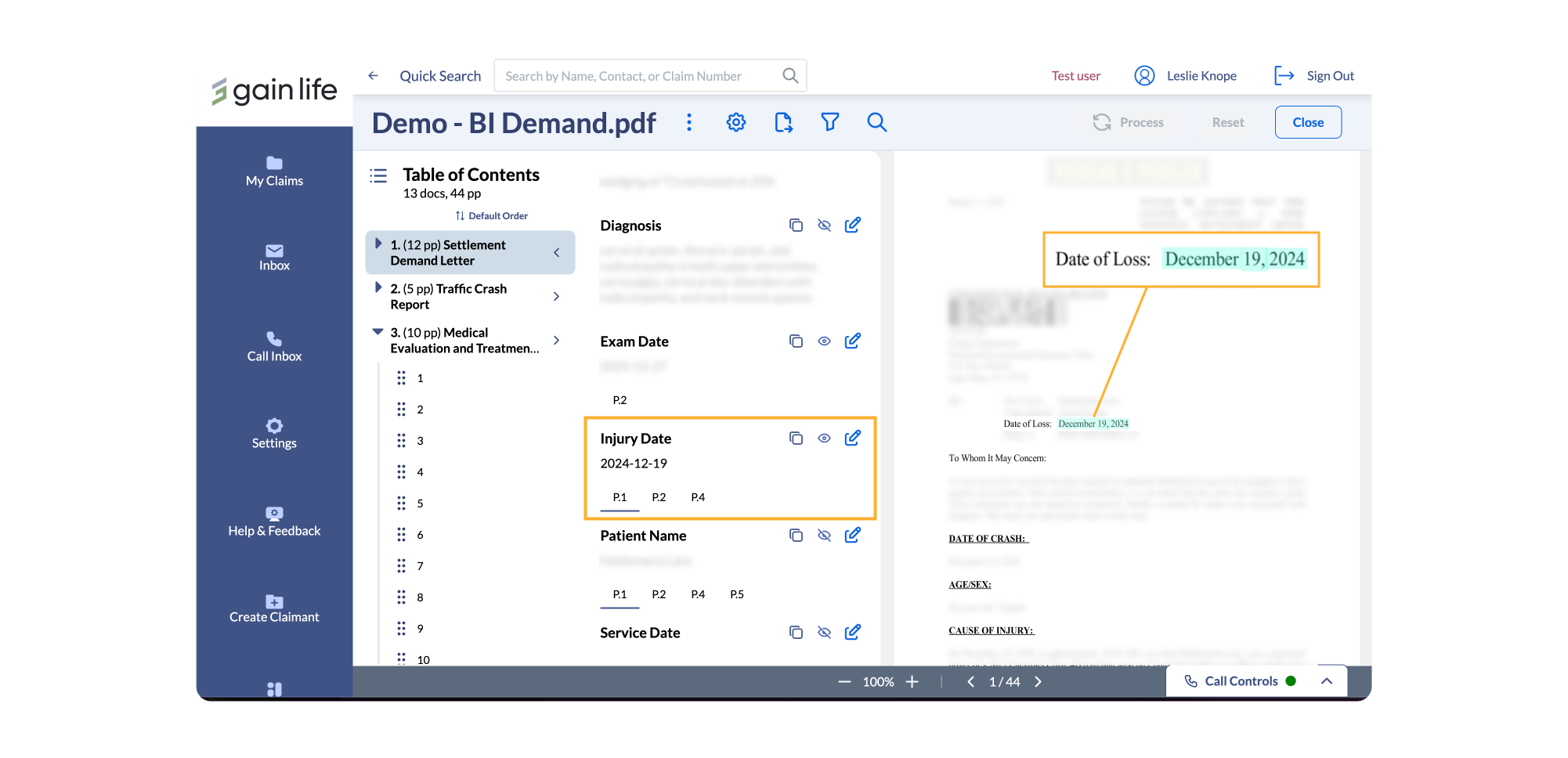Click the magnifier icon beside filter
This screenshot has height=758, width=1568.
(x=877, y=122)
